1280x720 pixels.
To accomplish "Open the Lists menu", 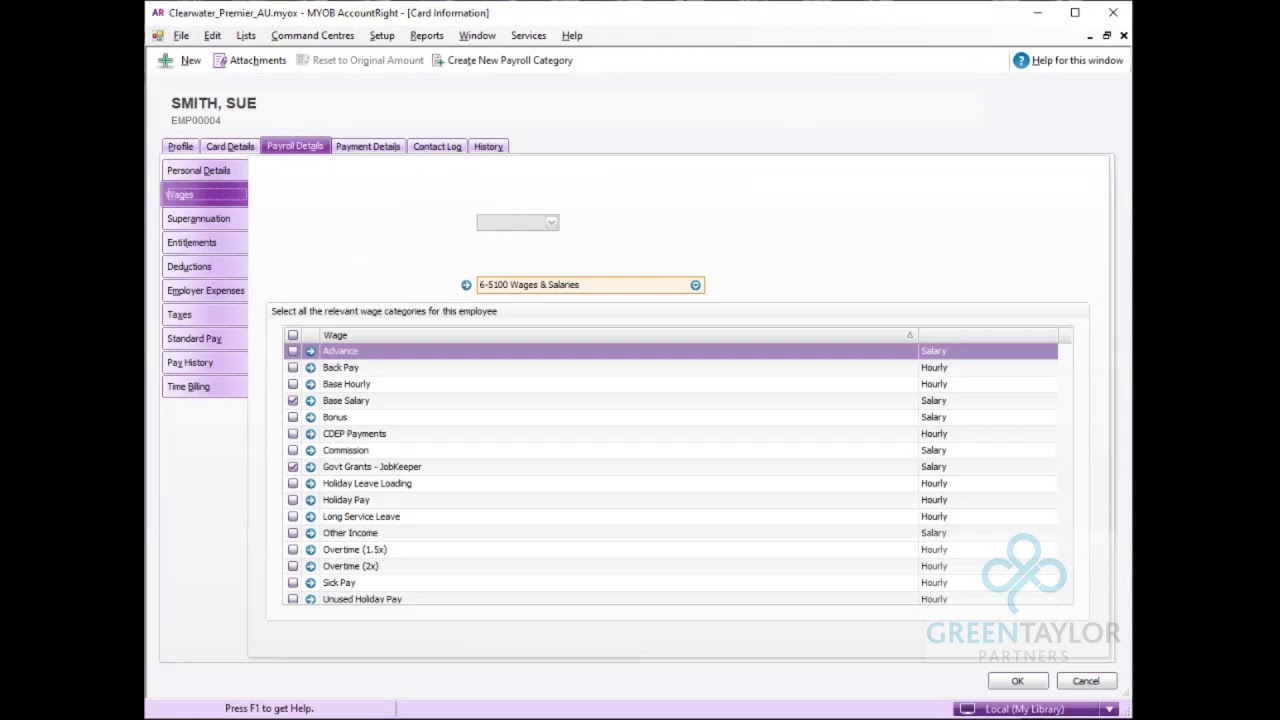I will point(245,35).
